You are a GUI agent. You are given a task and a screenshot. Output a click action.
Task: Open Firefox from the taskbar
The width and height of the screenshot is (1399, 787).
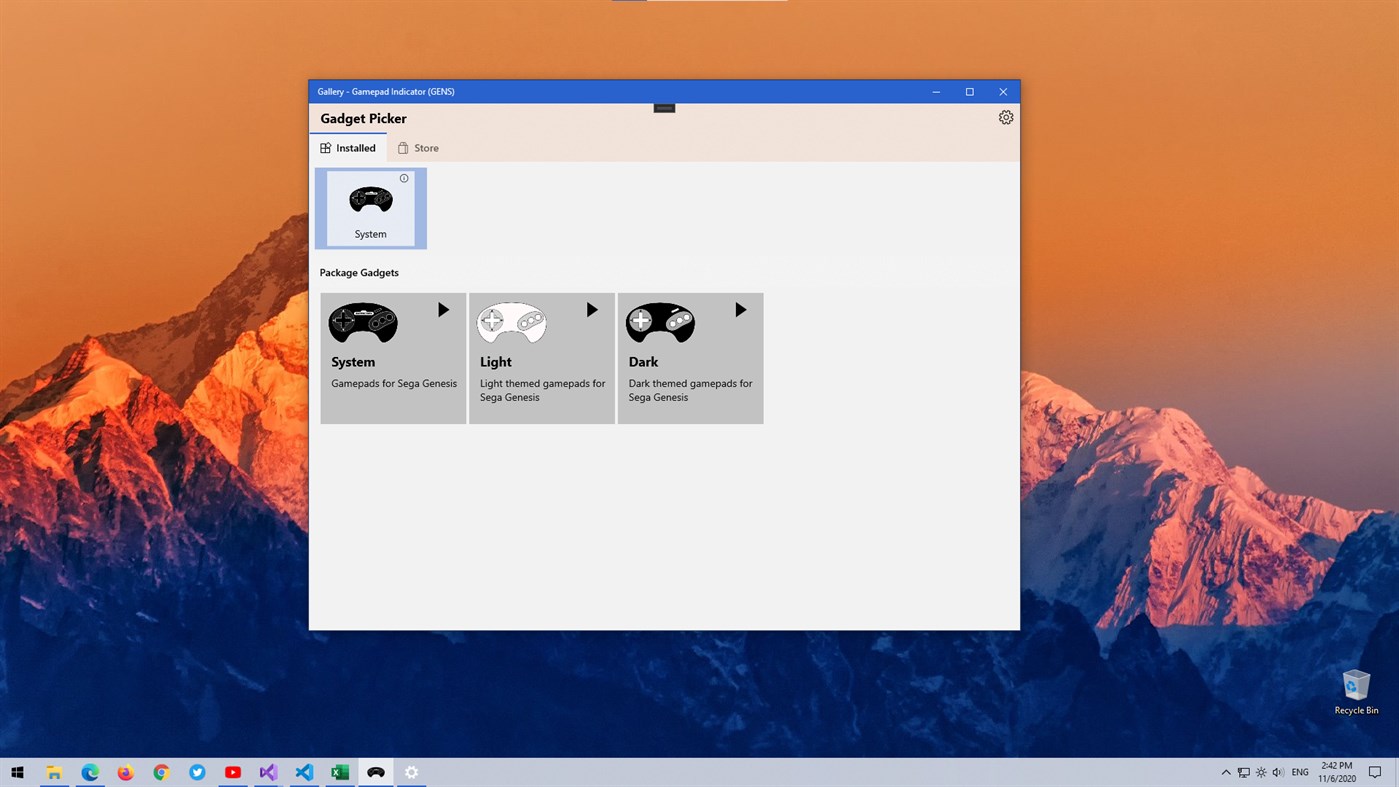[125, 771]
